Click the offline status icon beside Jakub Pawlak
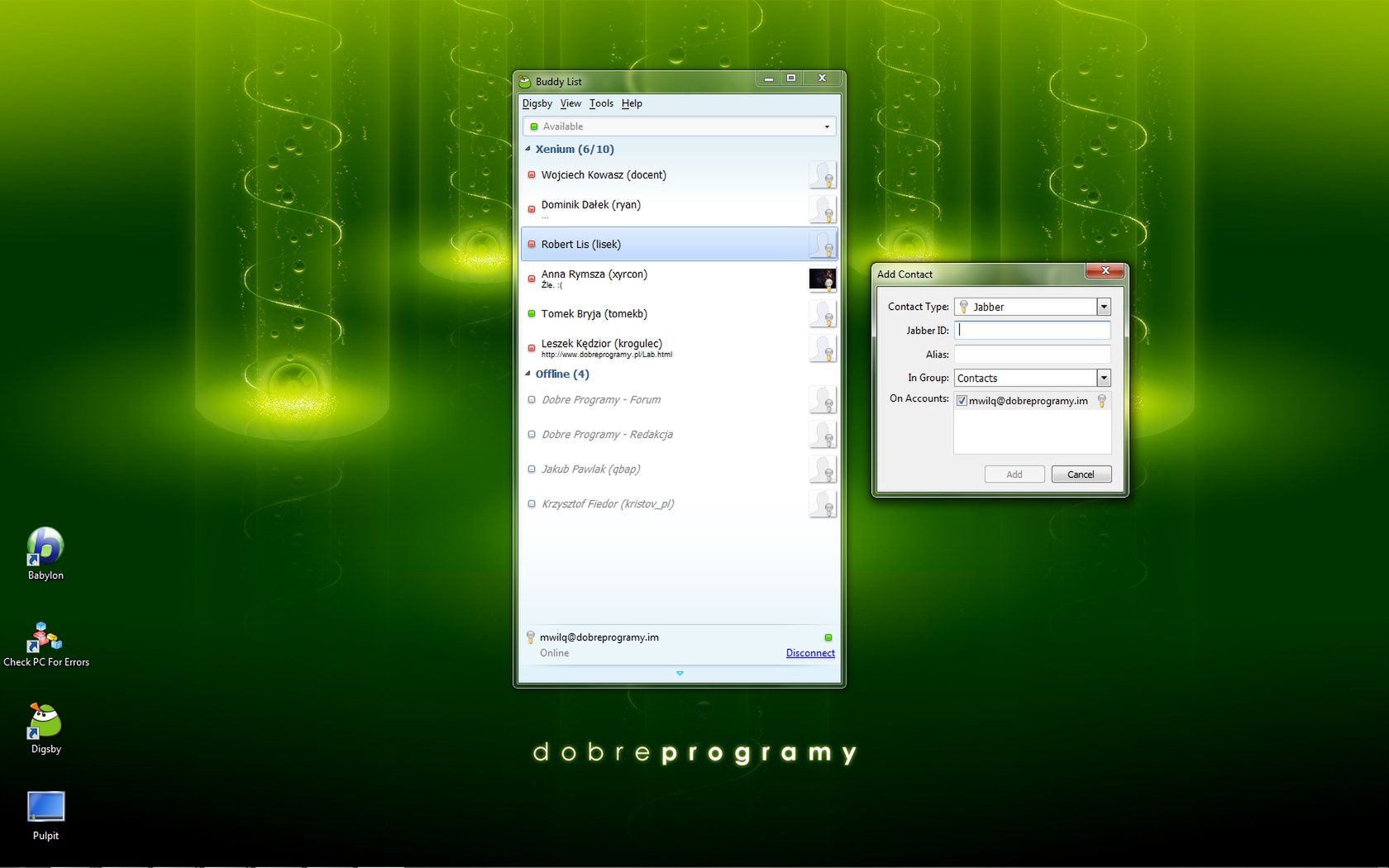The height and width of the screenshot is (868, 1389). [x=532, y=470]
